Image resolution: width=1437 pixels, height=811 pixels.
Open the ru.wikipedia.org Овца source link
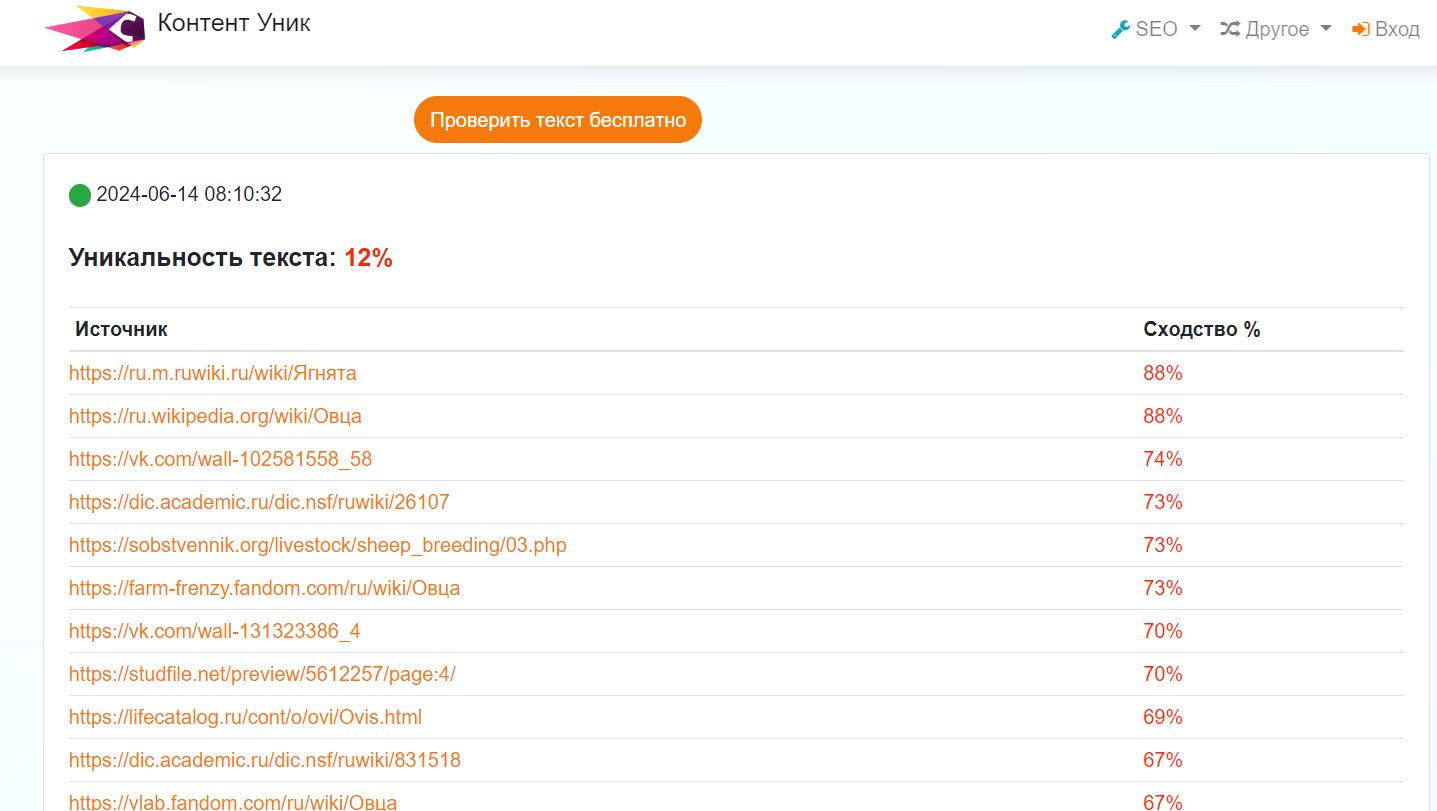click(215, 416)
